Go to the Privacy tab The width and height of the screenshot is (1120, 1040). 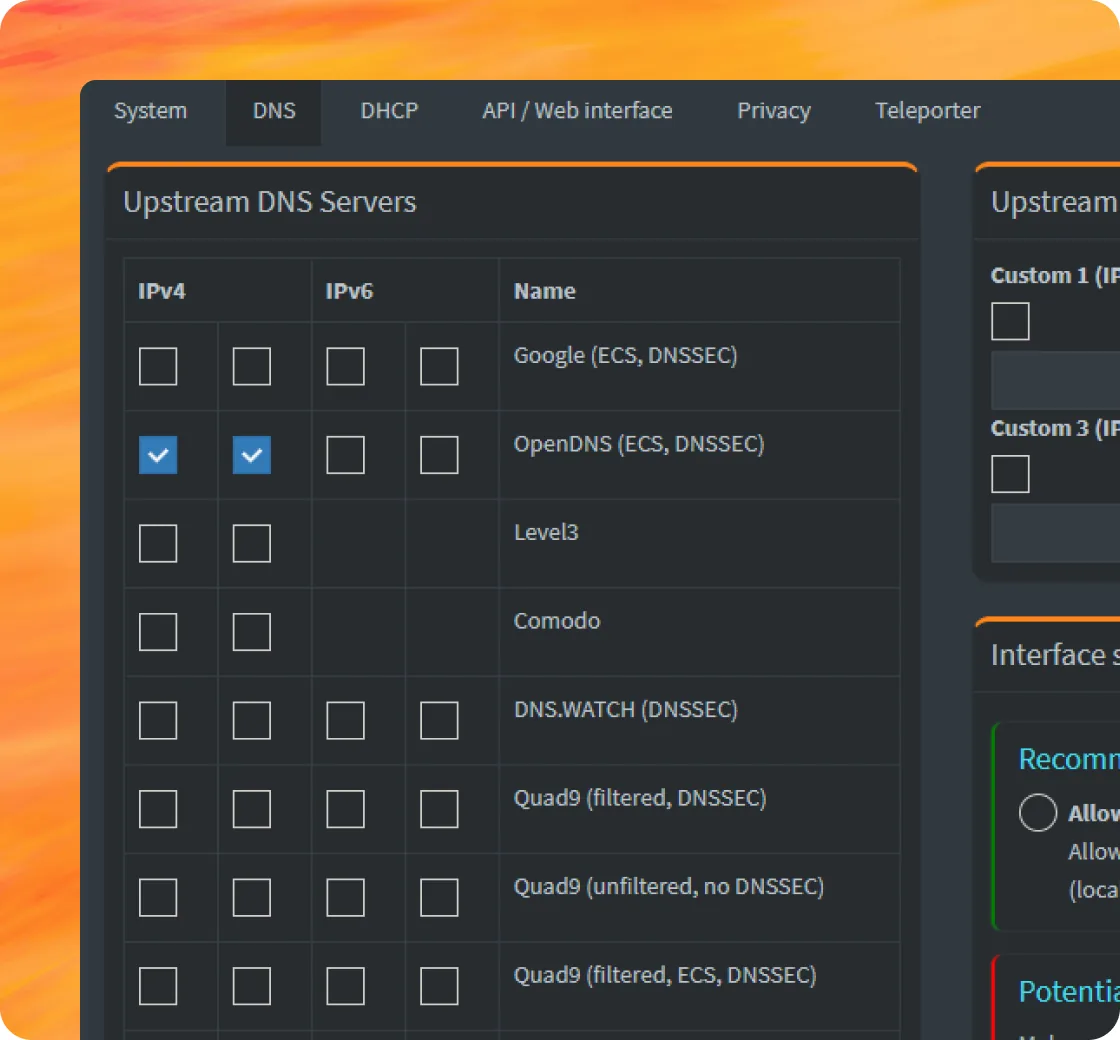(x=774, y=111)
